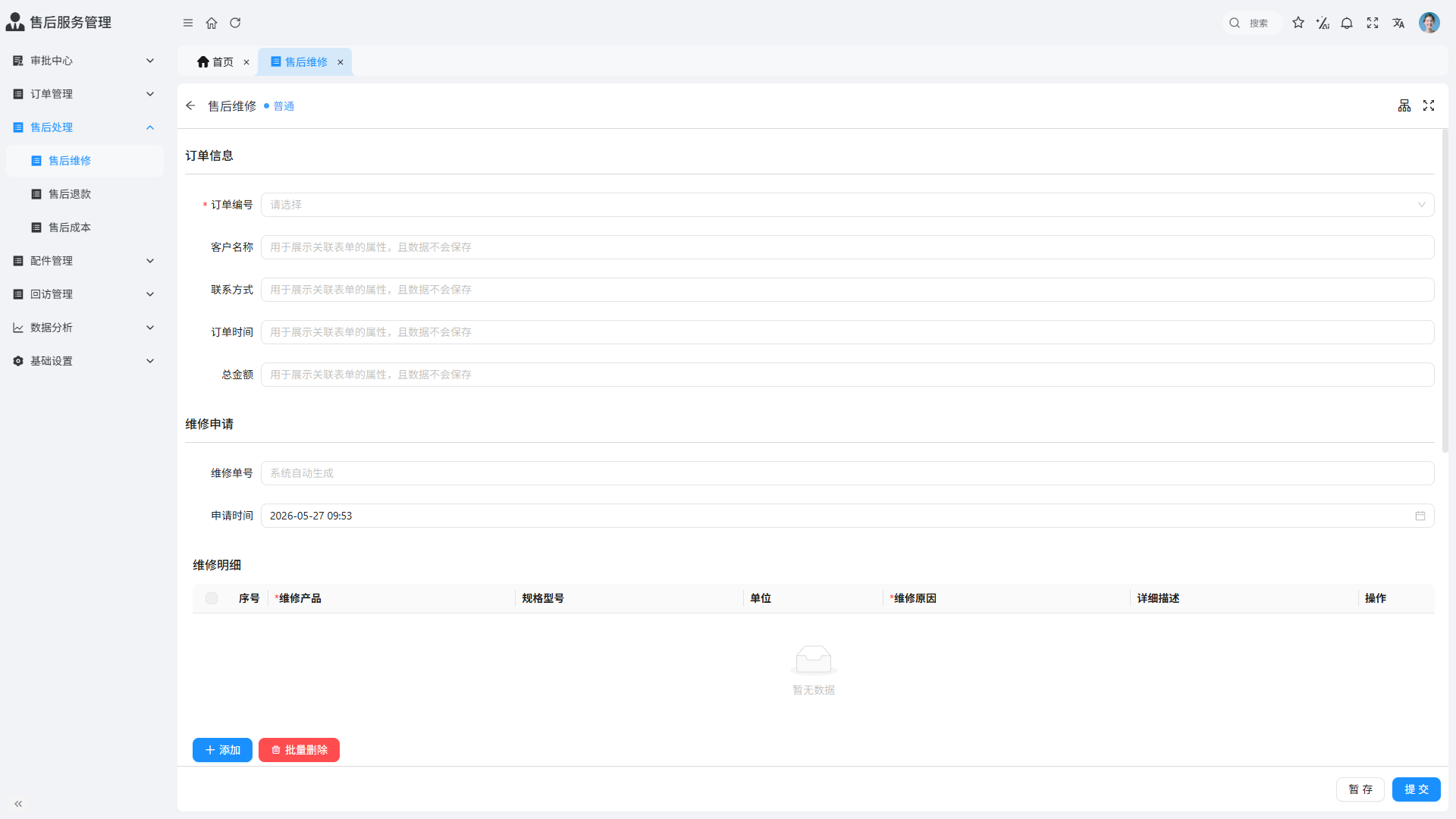Image resolution: width=1456 pixels, height=819 pixels.
Task: Focus the 总金额 input field
Action: [847, 375]
